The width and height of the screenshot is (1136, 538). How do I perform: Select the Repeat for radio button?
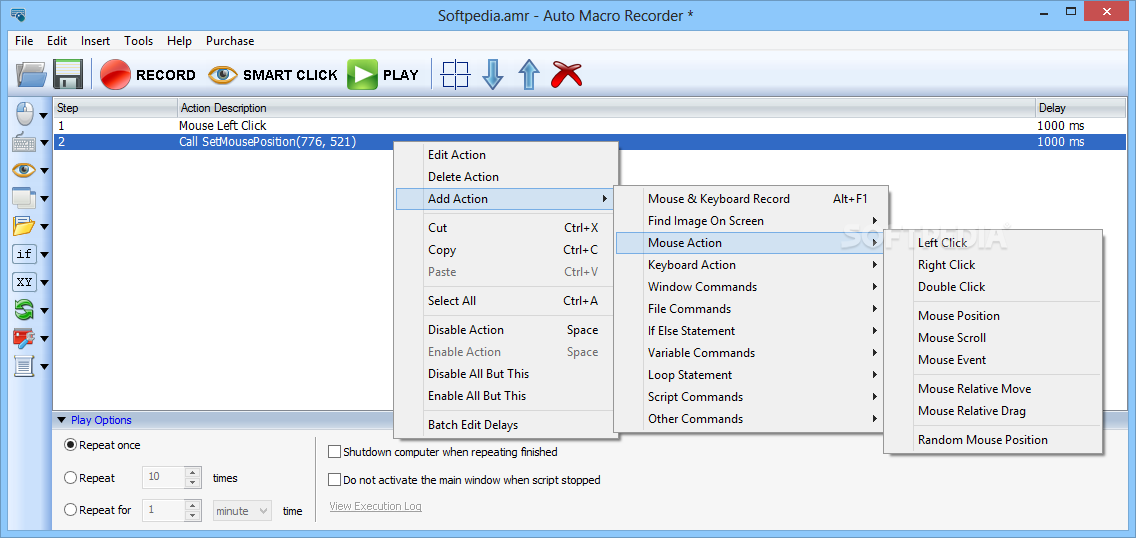[70, 510]
